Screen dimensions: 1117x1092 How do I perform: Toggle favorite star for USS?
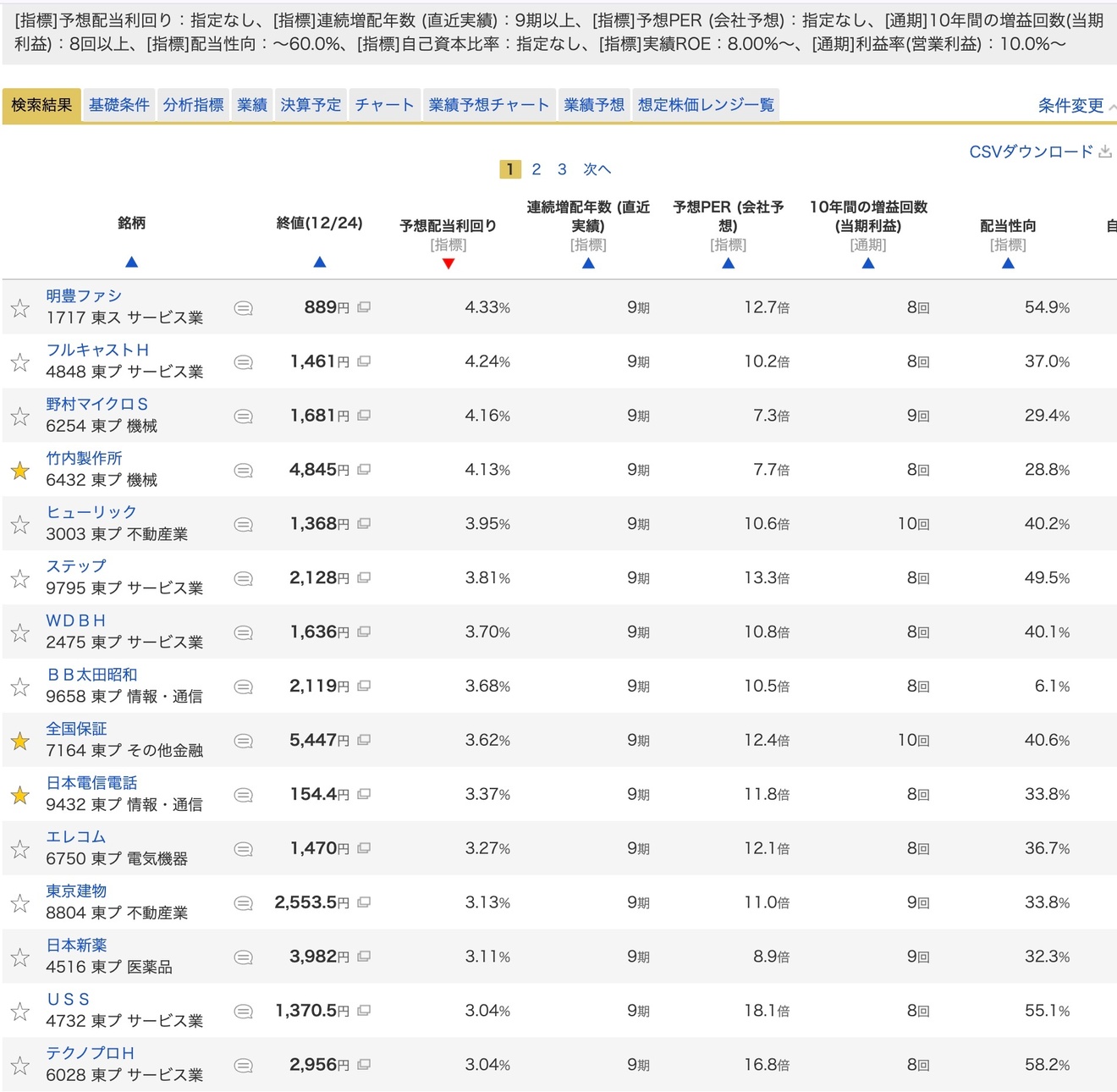click(x=20, y=1012)
